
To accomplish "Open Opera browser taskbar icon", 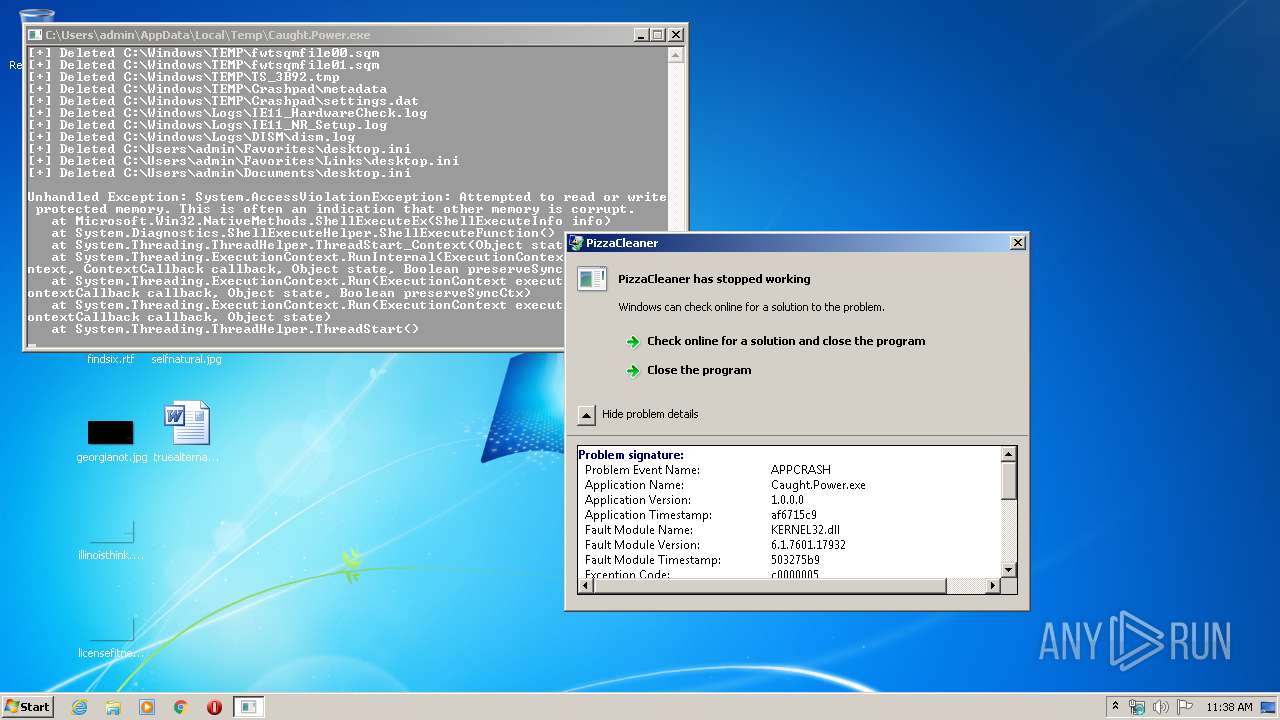I will [x=214, y=707].
